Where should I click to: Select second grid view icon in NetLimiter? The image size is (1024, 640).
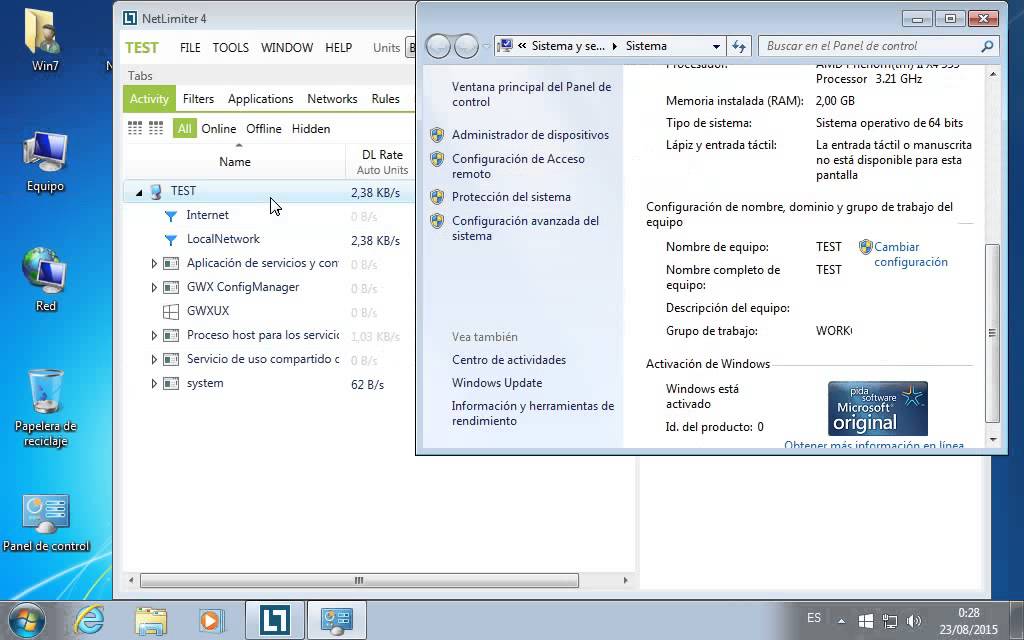(x=156, y=128)
